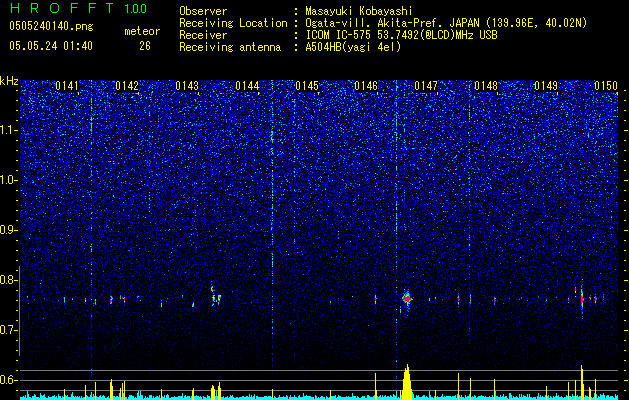Click the meteor echo cluster before 0144
629x400 pixels.
tap(216, 296)
